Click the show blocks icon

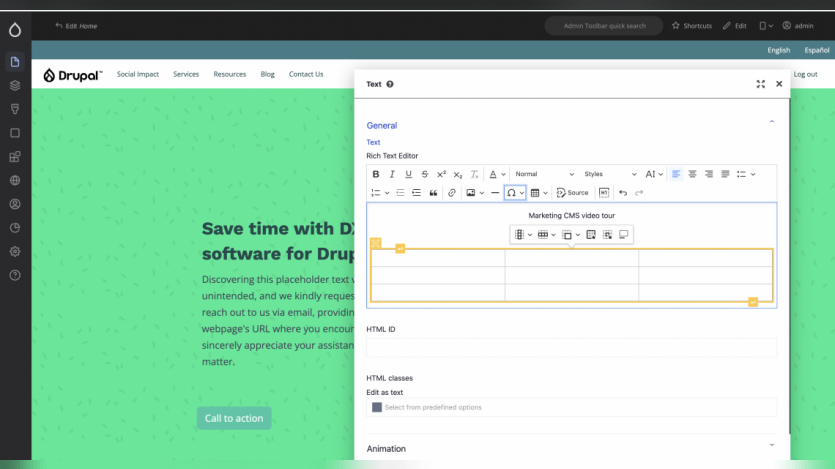tap(604, 193)
